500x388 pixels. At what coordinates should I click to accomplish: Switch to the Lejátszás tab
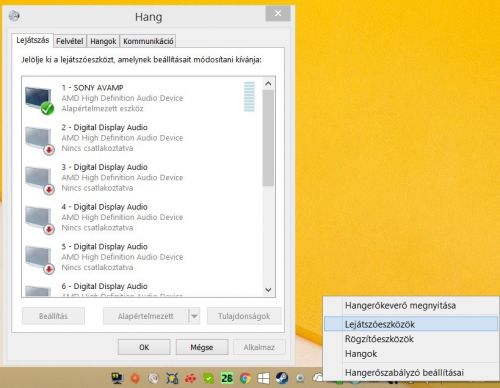coord(33,40)
